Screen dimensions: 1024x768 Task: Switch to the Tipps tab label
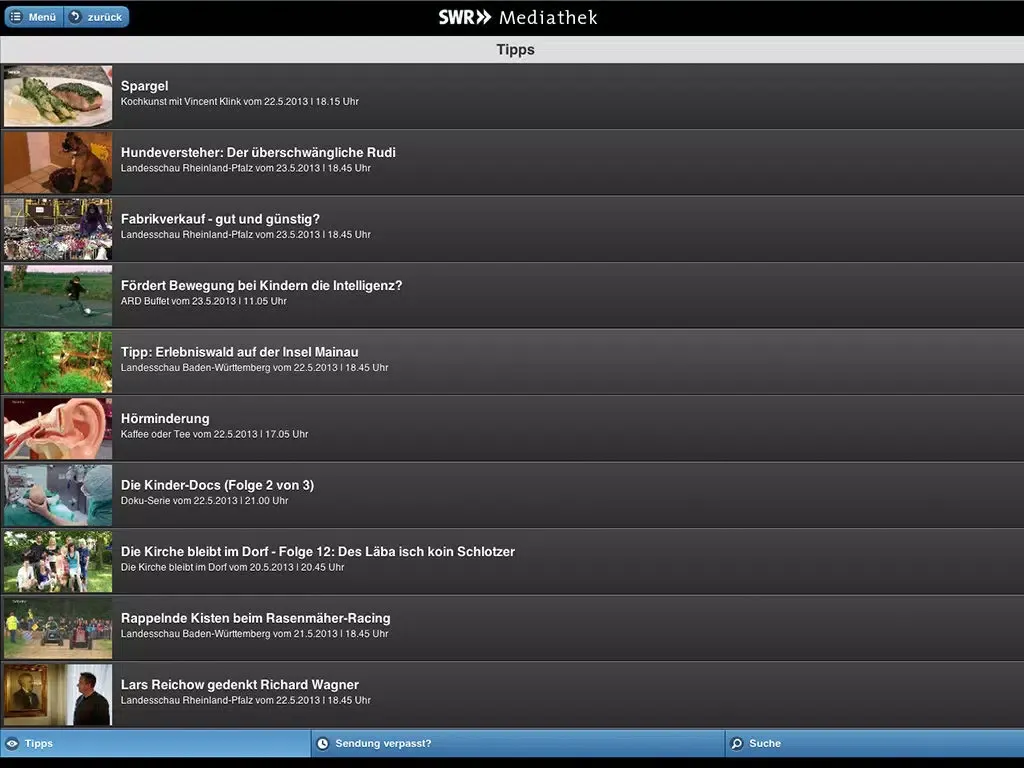click(39, 743)
